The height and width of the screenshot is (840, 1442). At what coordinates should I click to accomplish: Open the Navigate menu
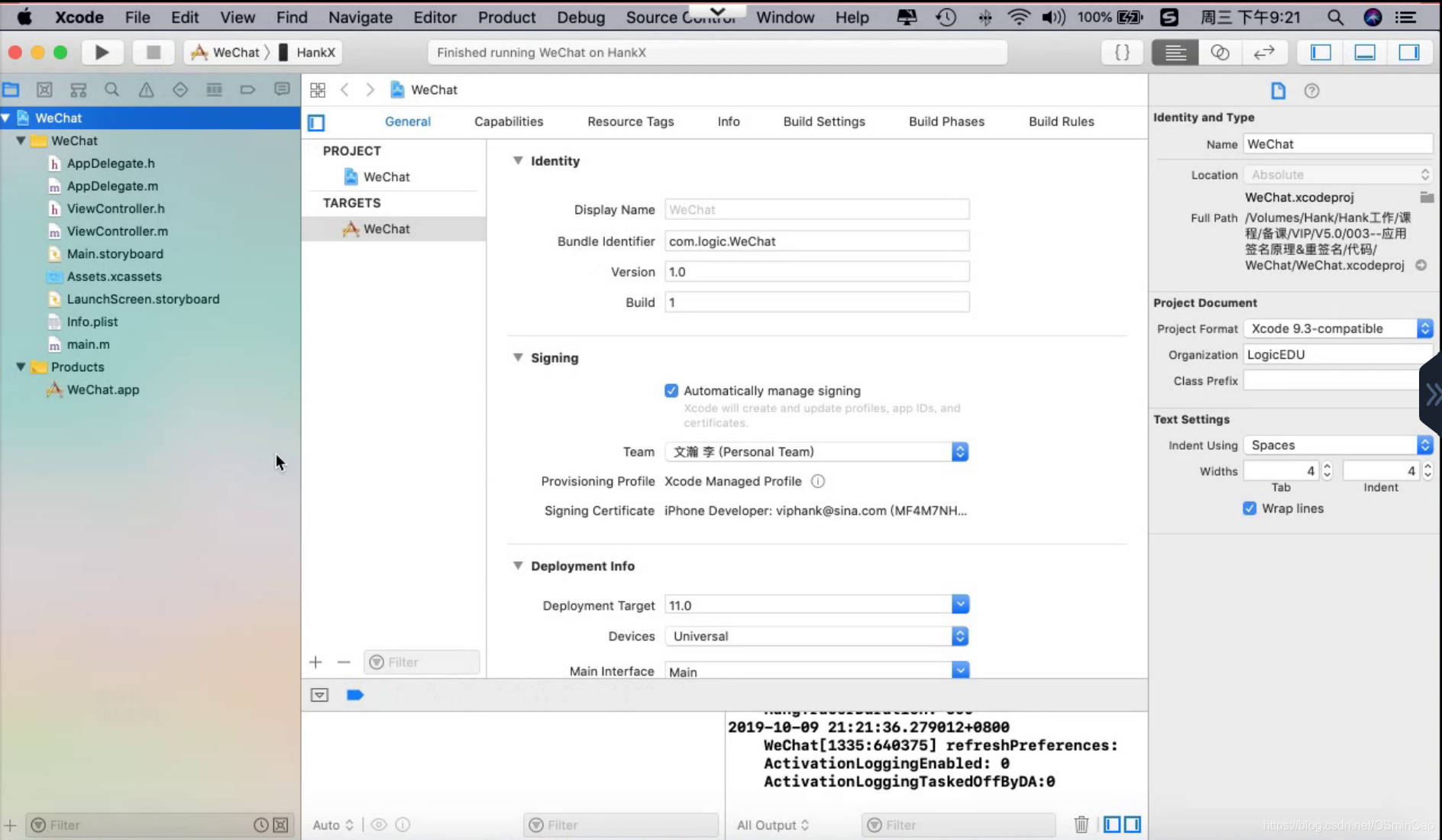coord(360,17)
